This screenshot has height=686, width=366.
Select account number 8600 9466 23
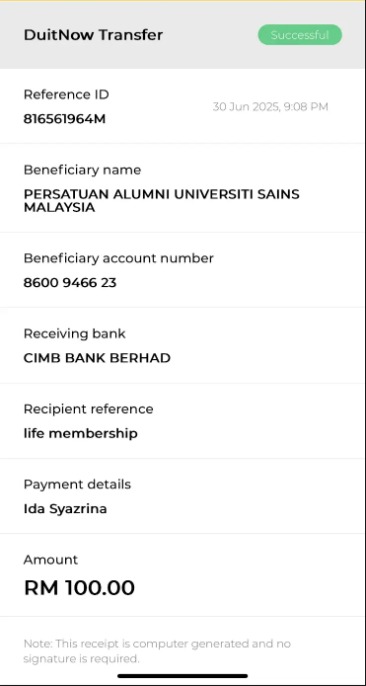(x=70, y=283)
